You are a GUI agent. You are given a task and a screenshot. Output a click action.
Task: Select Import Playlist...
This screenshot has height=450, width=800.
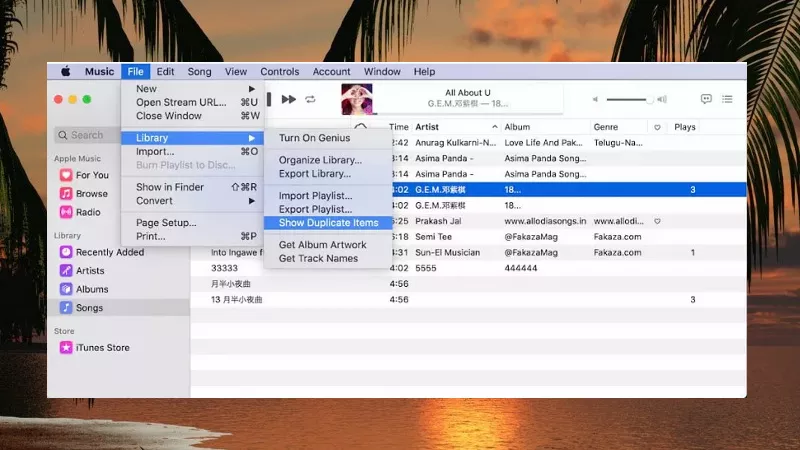[x=328, y=195]
